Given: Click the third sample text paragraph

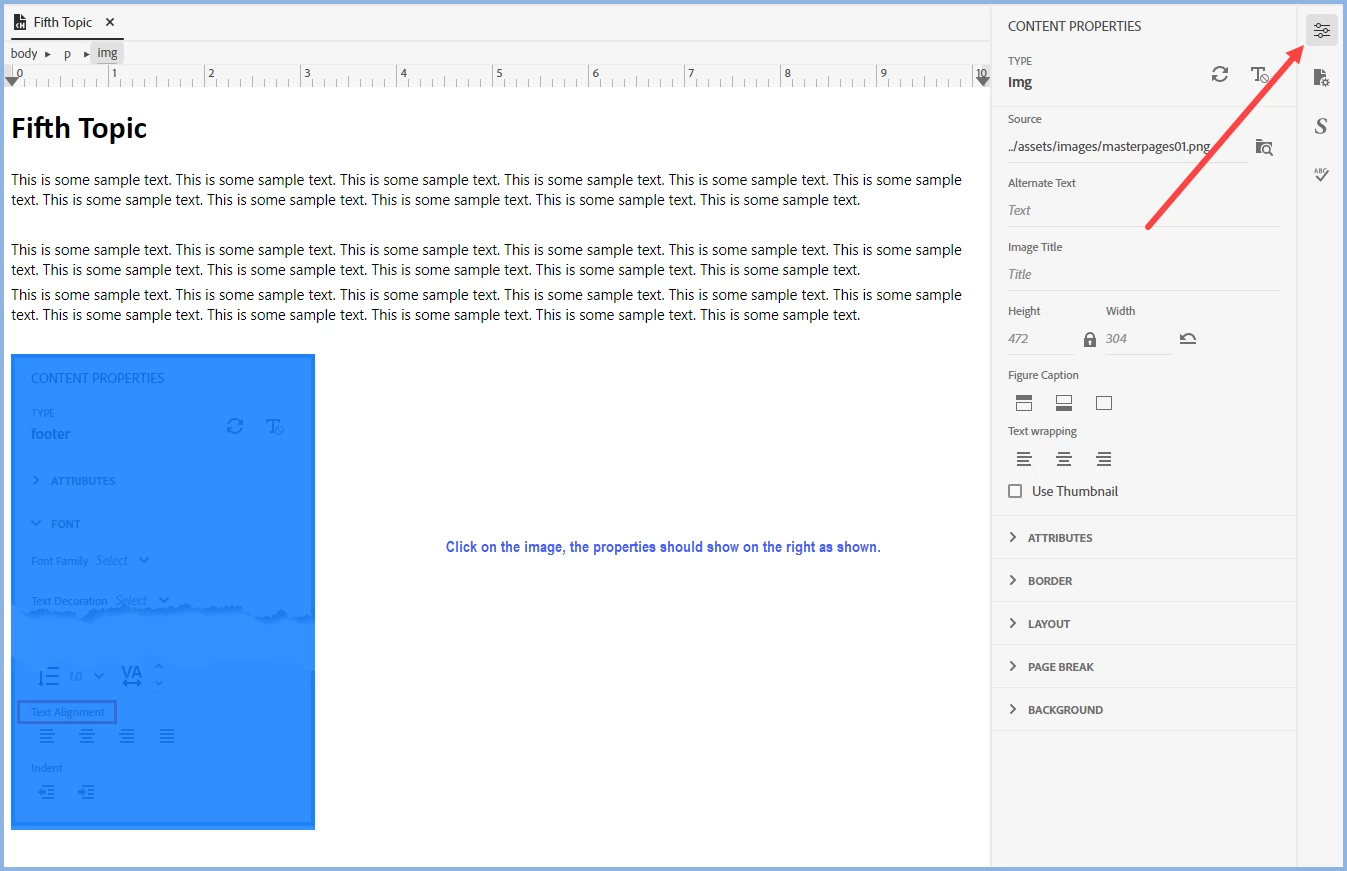Looking at the screenshot, I should (486, 305).
